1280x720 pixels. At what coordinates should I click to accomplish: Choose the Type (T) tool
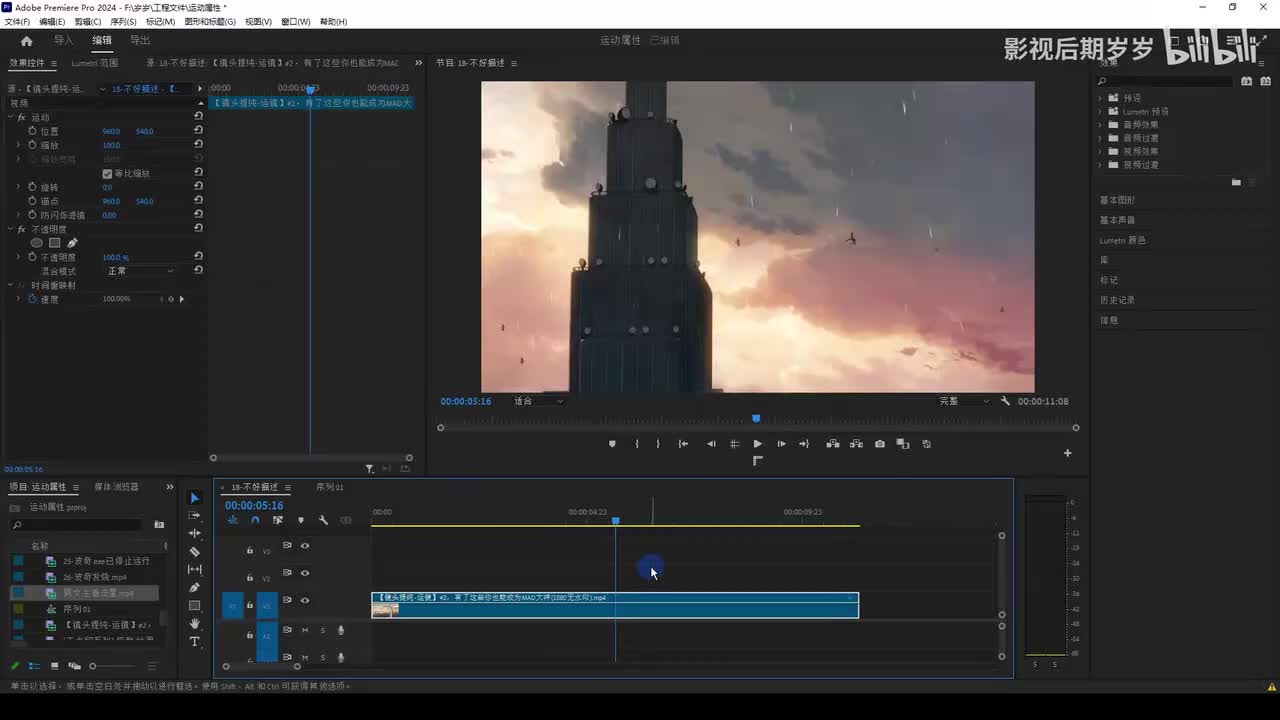click(x=194, y=641)
